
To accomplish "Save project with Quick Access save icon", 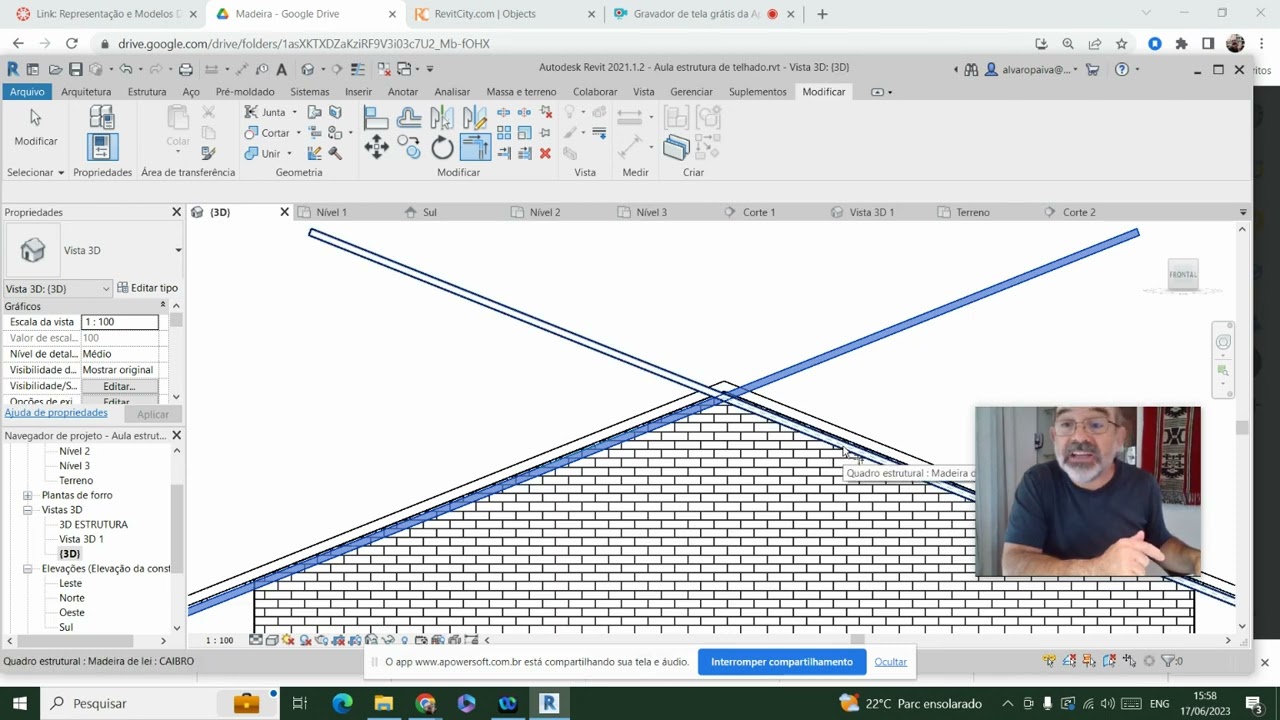I will [76, 69].
